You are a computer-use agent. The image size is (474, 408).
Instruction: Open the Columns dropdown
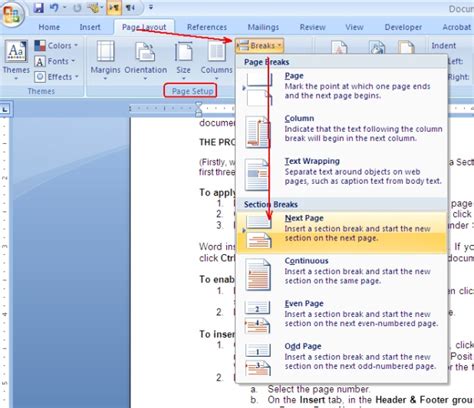click(x=216, y=60)
